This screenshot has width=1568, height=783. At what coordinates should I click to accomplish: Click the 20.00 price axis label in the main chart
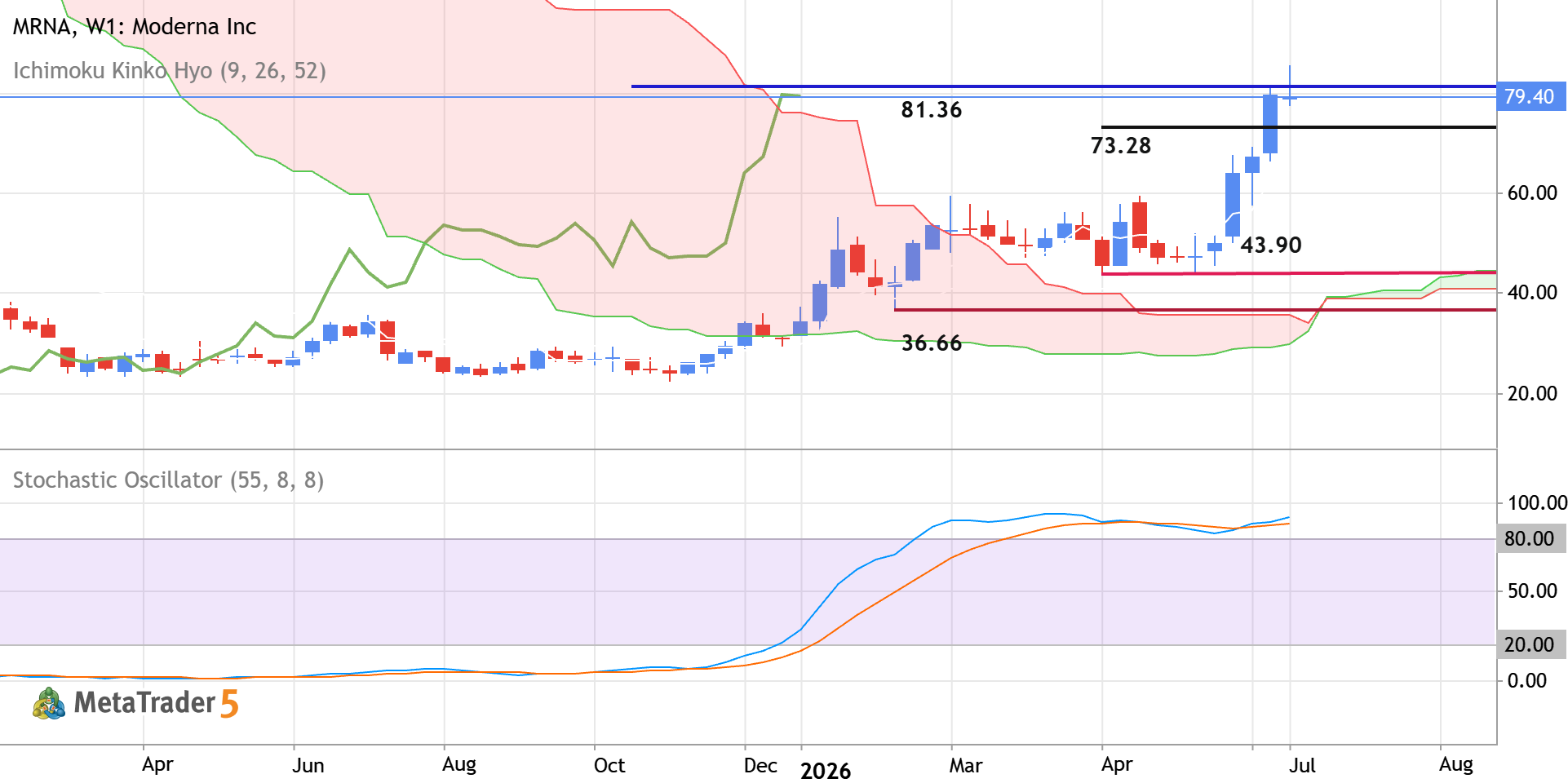(x=1532, y=394)
